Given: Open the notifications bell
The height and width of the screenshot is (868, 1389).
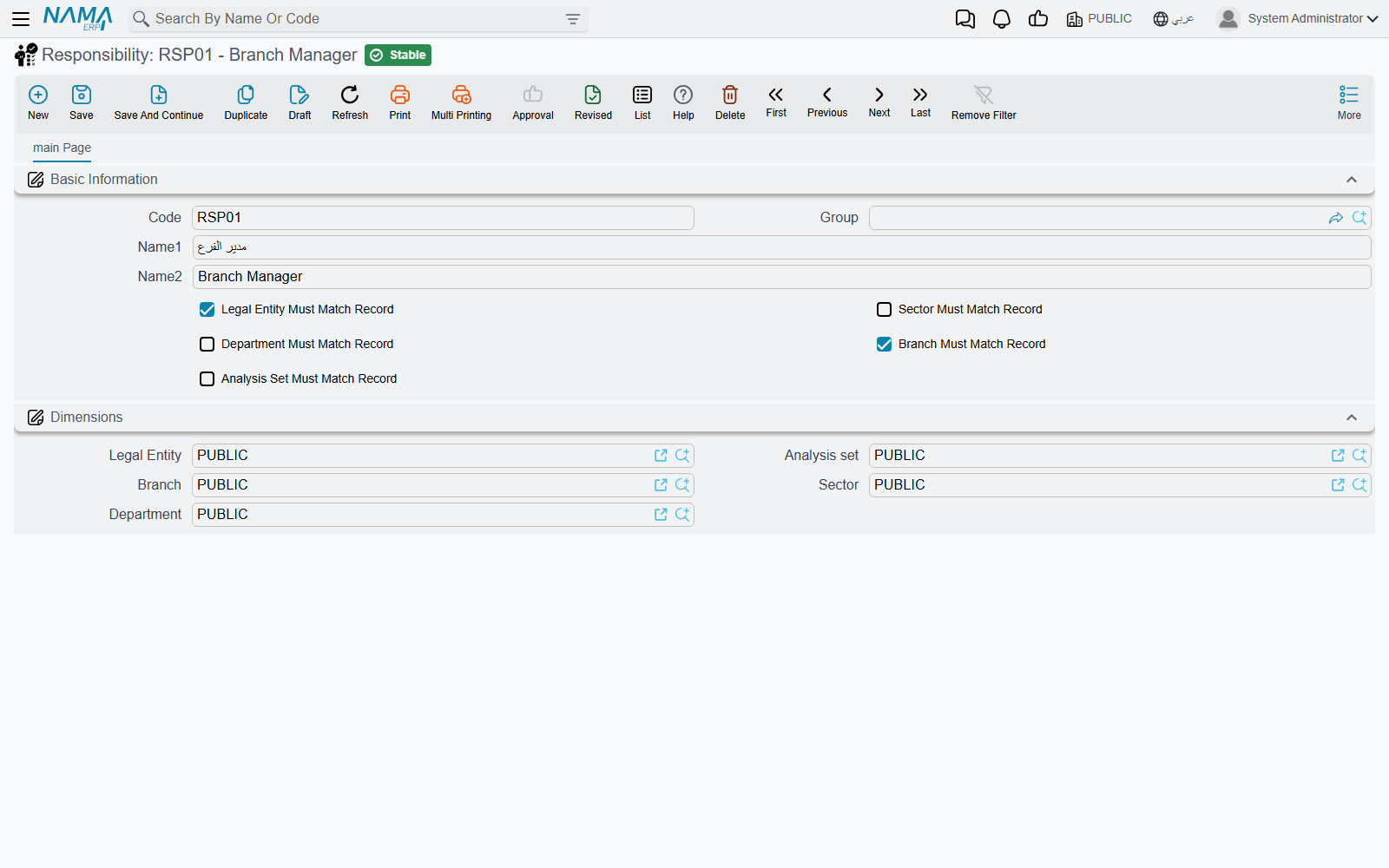Looking at the screenshot, I should pos(1002,19).
